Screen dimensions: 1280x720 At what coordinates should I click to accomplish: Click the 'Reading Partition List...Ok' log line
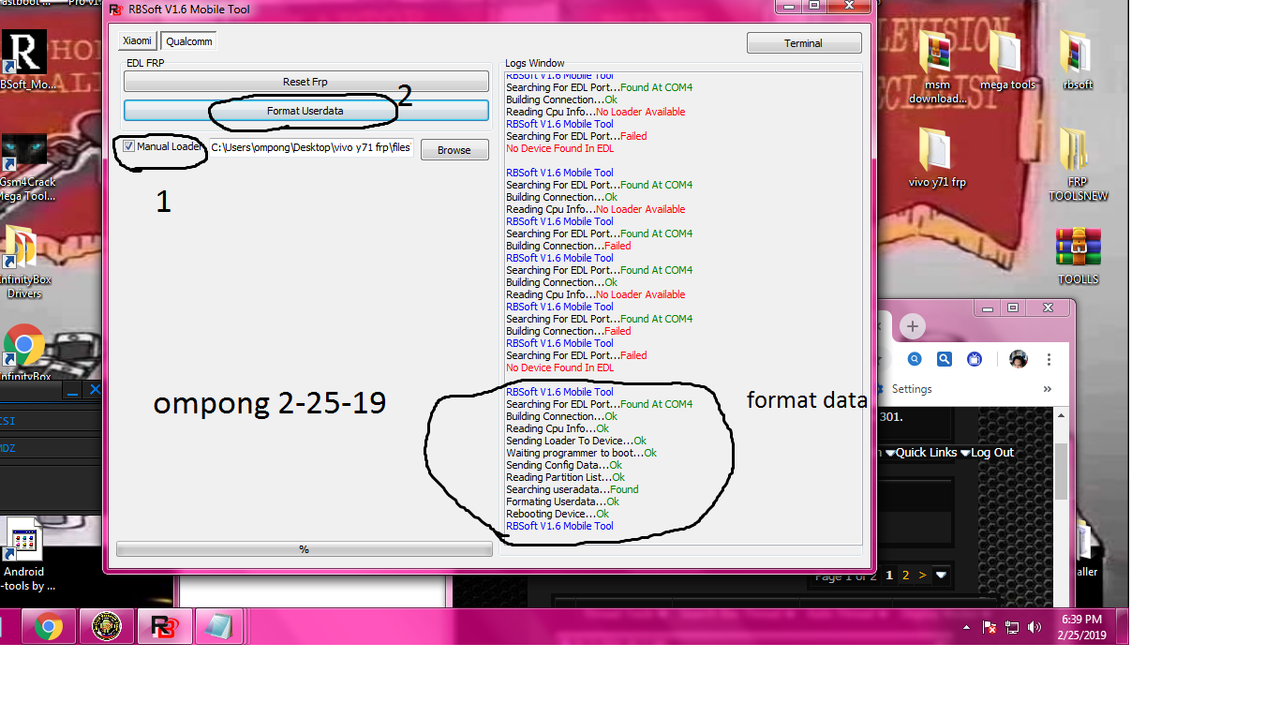click(x=565, y=478)
